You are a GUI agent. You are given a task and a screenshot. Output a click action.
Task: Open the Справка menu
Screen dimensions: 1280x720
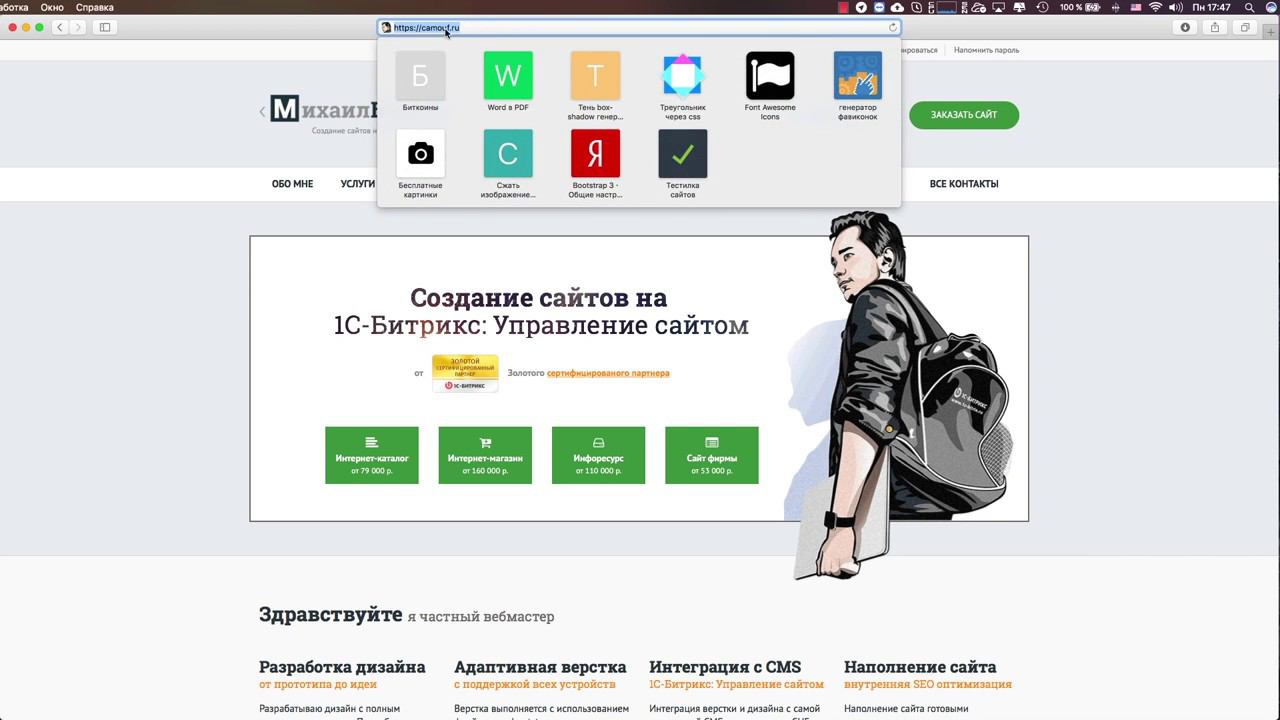point(95,7)
